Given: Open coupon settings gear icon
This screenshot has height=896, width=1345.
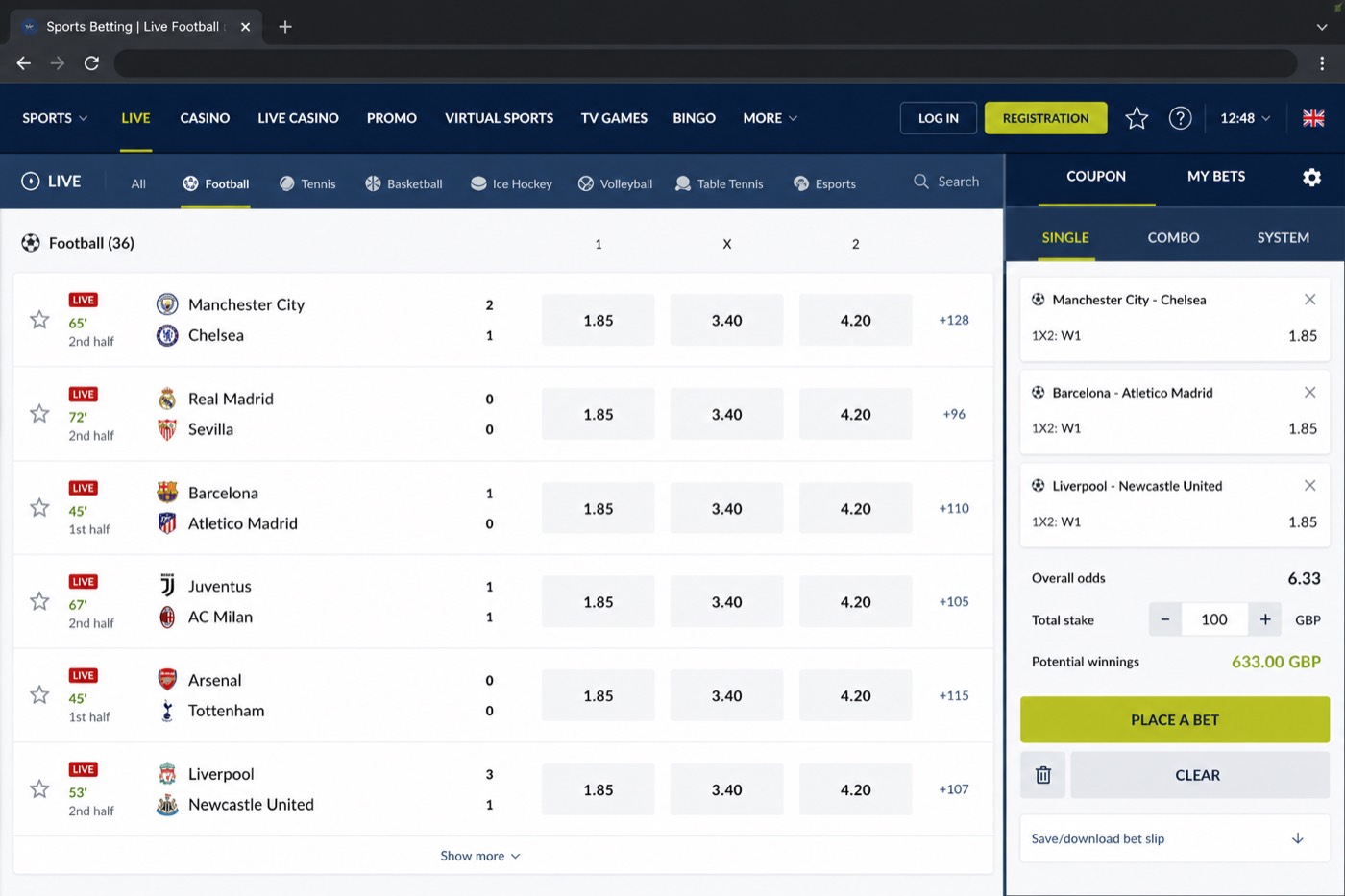Looking at the screenshot, I should [x=1311, y=178].
